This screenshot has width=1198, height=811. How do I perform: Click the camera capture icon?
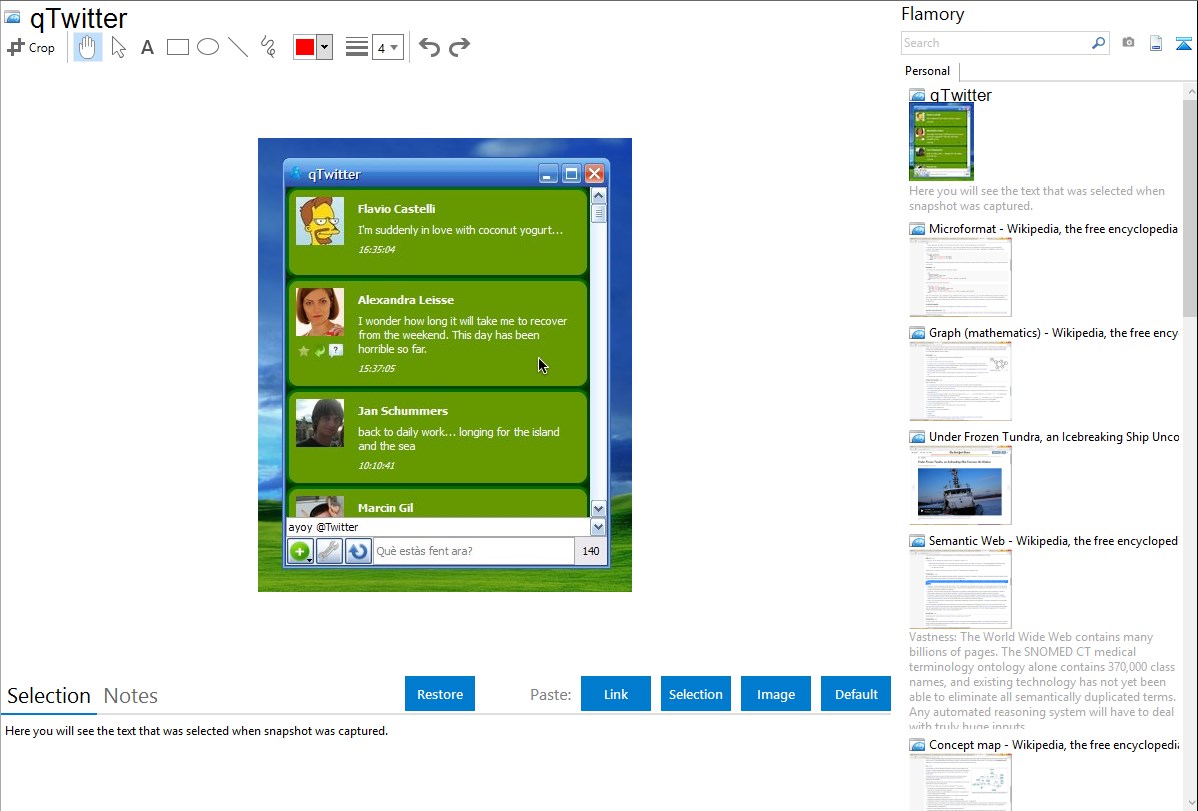coord(1128,43)
